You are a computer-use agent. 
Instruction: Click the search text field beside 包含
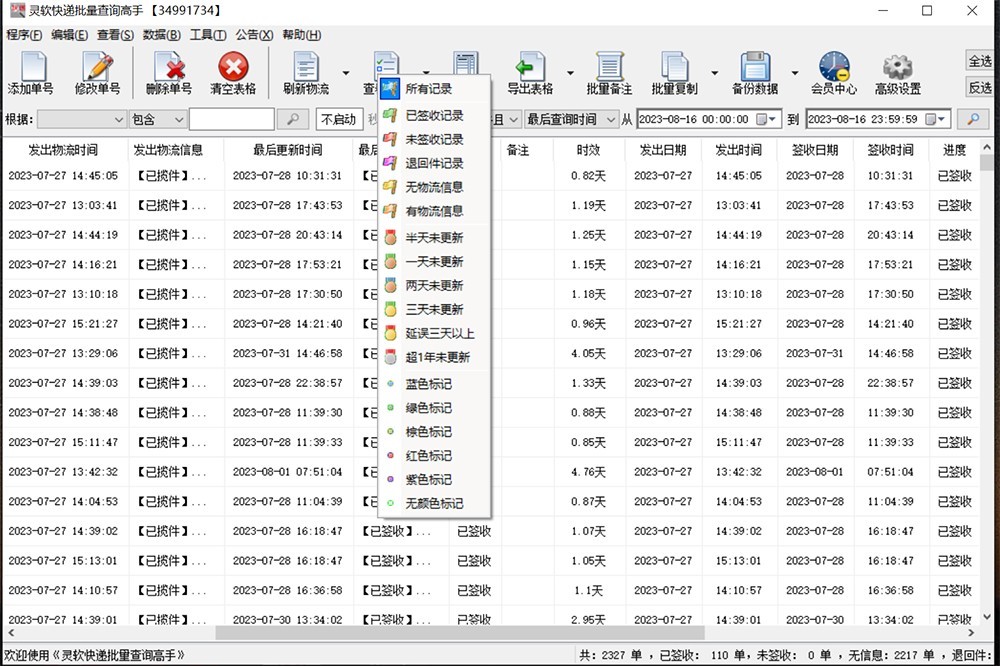(x=231, y=119)
